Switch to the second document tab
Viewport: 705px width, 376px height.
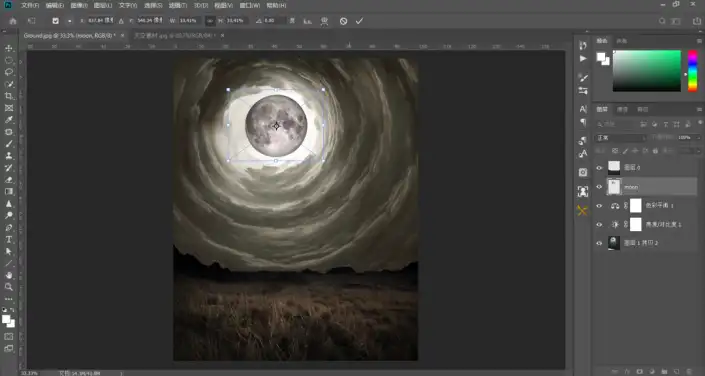click(175, 35)
